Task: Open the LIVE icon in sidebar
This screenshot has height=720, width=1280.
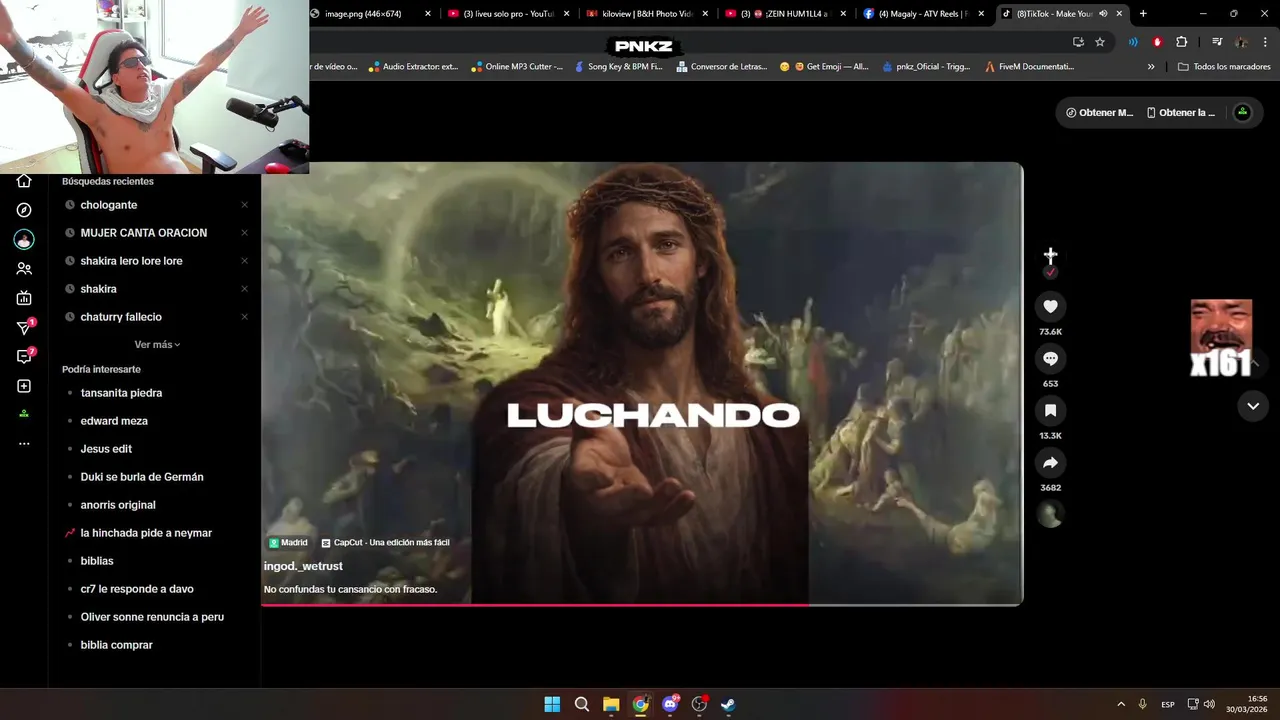Action: 24,298
